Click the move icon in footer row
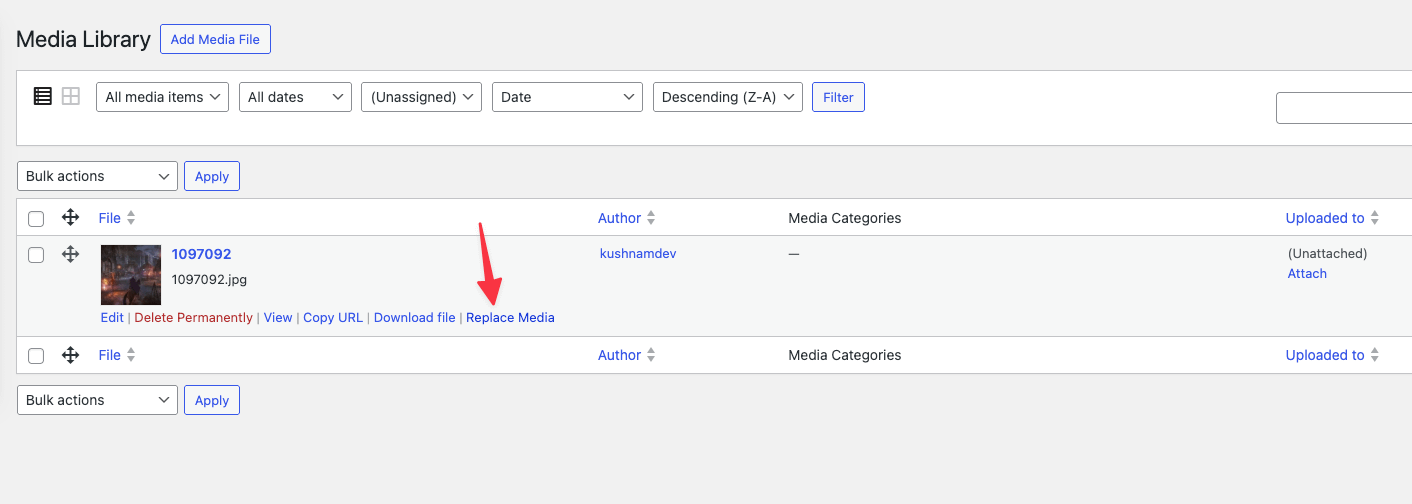Image resolution: width=1412 pixels, height=504 pixels. point(70,355)
